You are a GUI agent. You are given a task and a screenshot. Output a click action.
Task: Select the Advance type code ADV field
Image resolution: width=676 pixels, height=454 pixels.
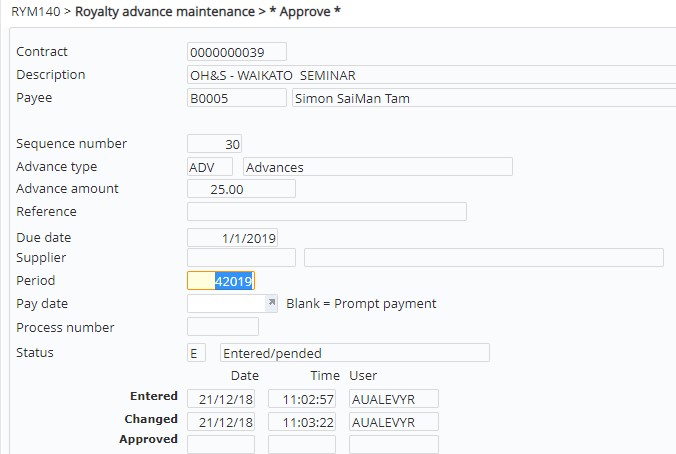[x=210, y=167]
